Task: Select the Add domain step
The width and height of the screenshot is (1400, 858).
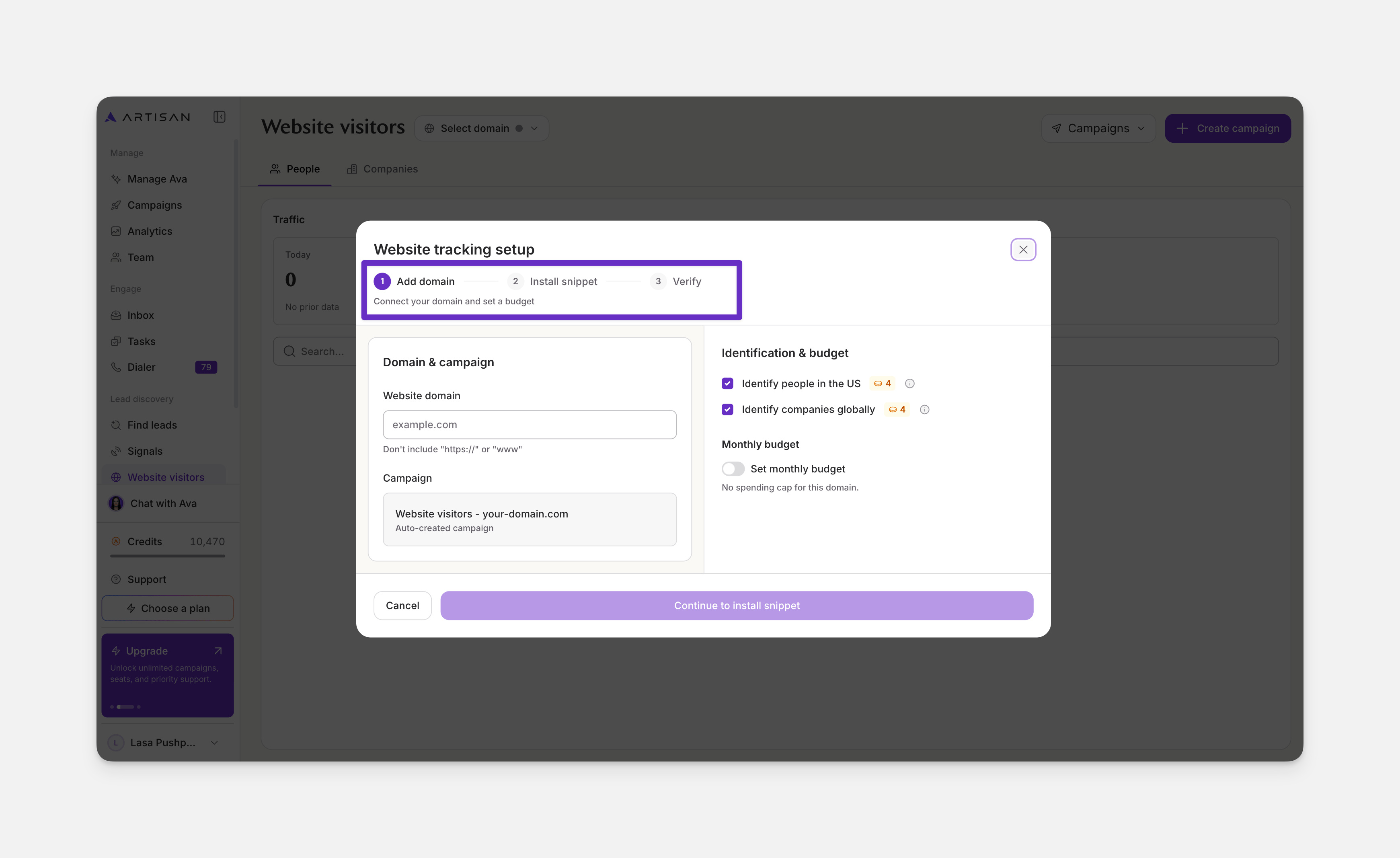Action: 414,281
